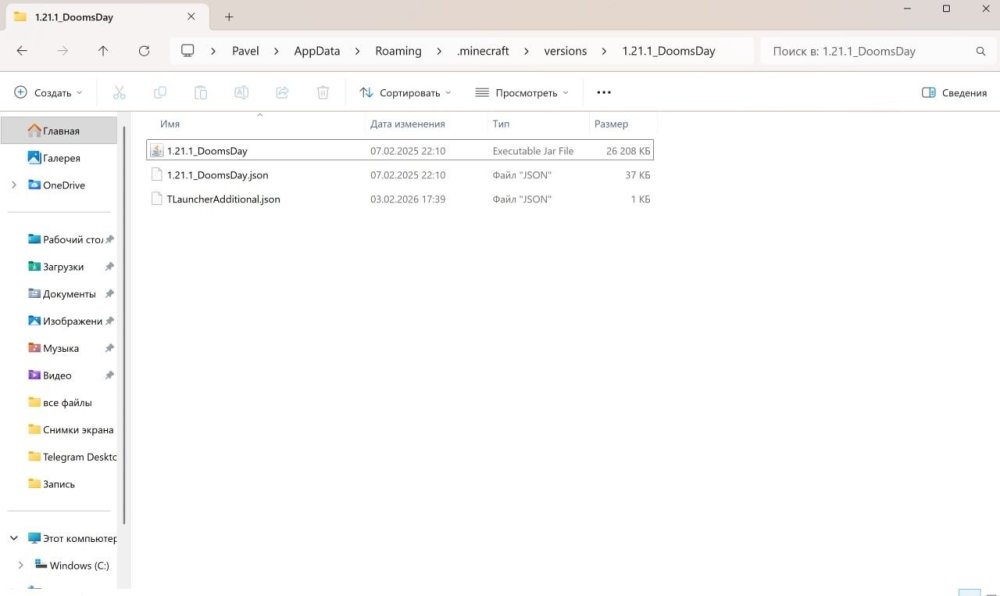This screenshot has width=1000, height=596.
Task: Click the Cut scissors icon
Action: point(119,92)
